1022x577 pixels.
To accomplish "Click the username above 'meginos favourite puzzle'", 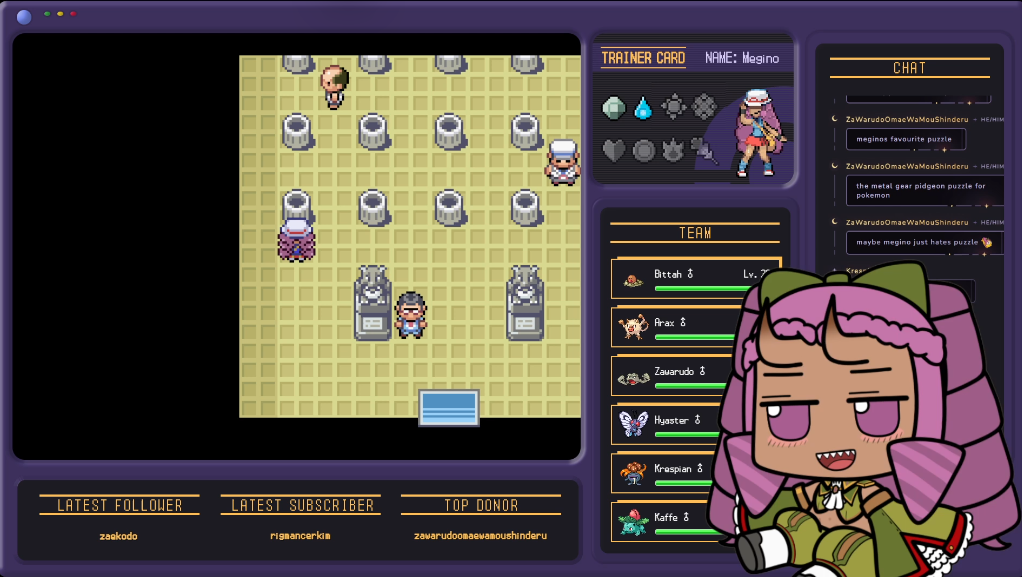I will [x=907, y=119].
